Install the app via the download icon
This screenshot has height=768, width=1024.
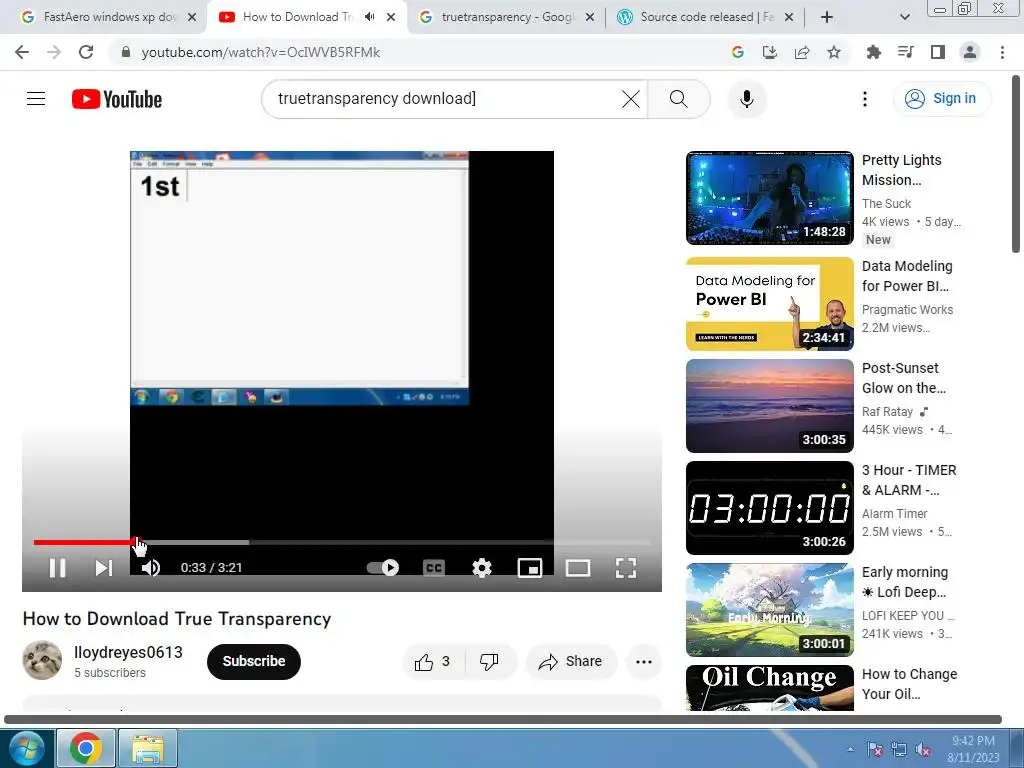coord(770,52)
